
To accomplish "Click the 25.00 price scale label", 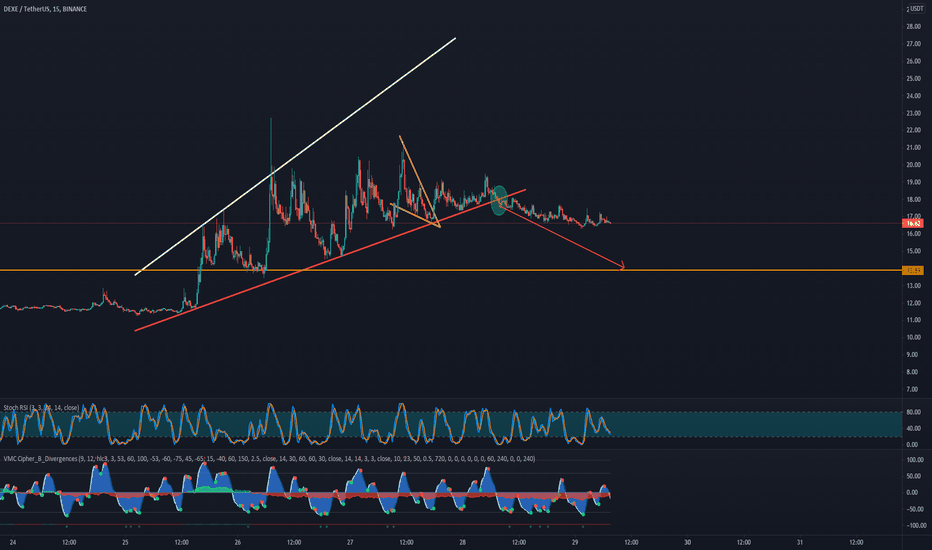I will [x=914, y=78].
